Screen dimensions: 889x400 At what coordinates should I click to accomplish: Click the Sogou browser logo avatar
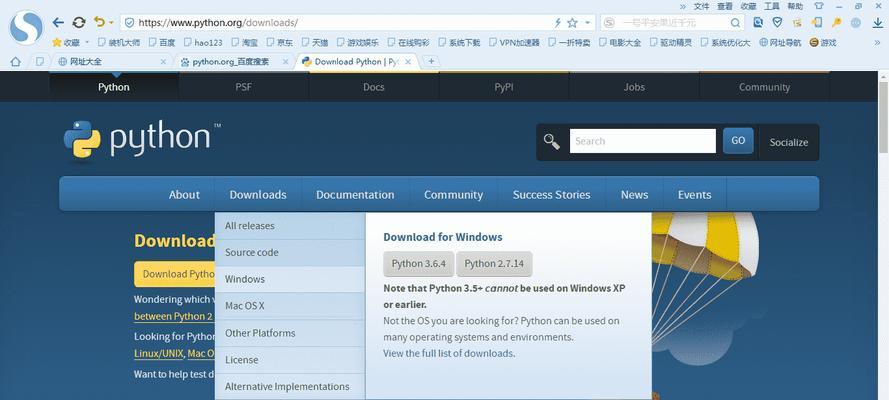tap(26, 27)
